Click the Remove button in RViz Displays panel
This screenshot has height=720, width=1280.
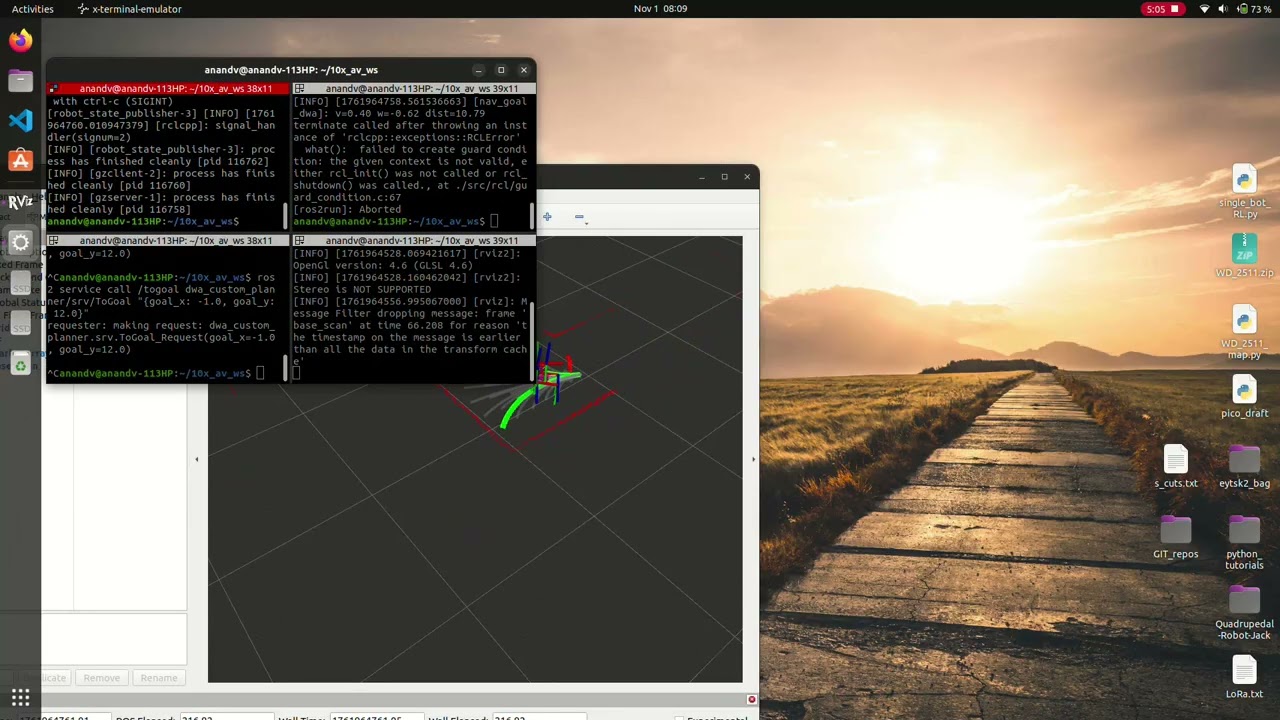pyautogui.click(x=101, y=678)
